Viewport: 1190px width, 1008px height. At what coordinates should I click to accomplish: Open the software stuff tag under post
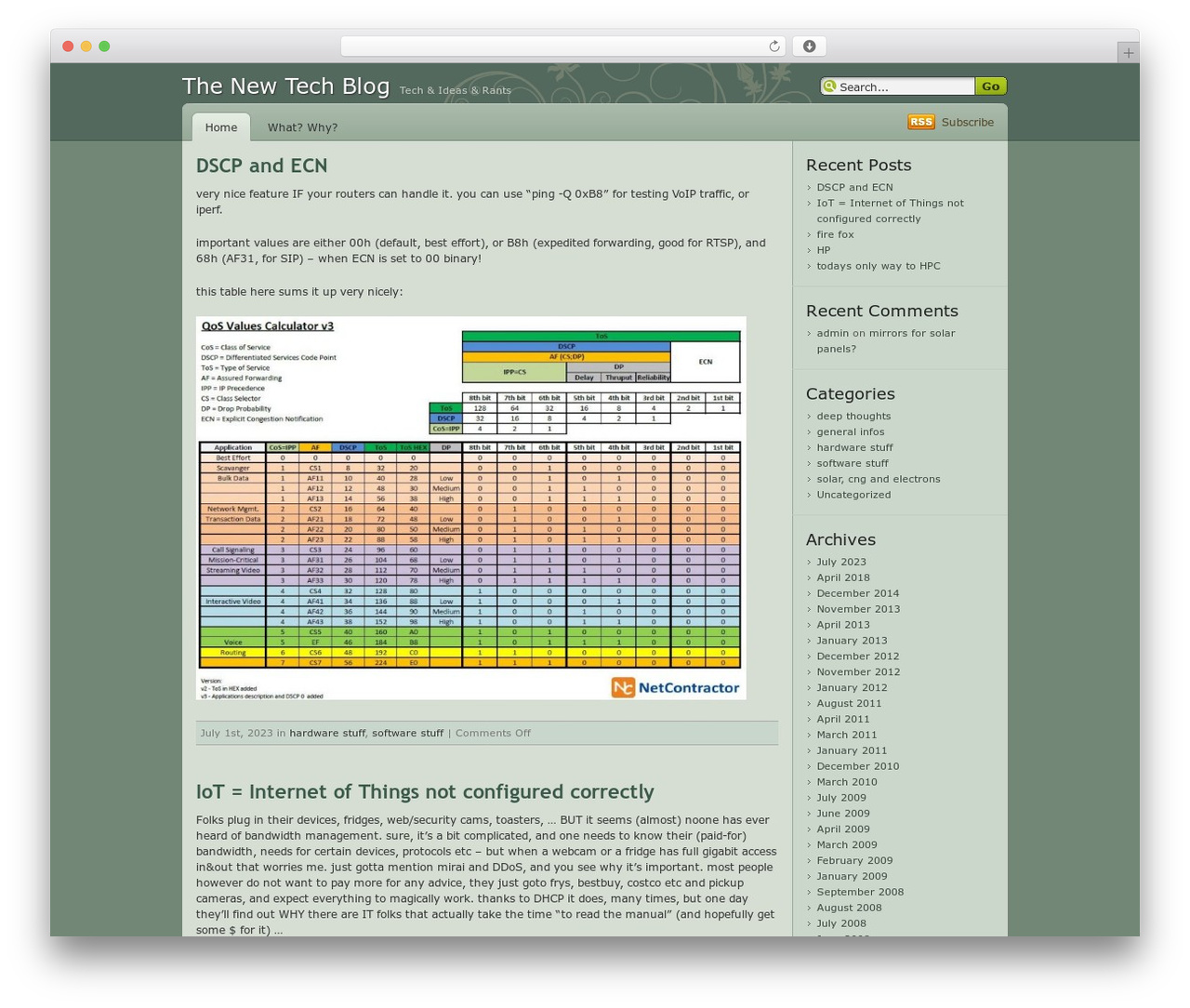click(x=407, y=733)
